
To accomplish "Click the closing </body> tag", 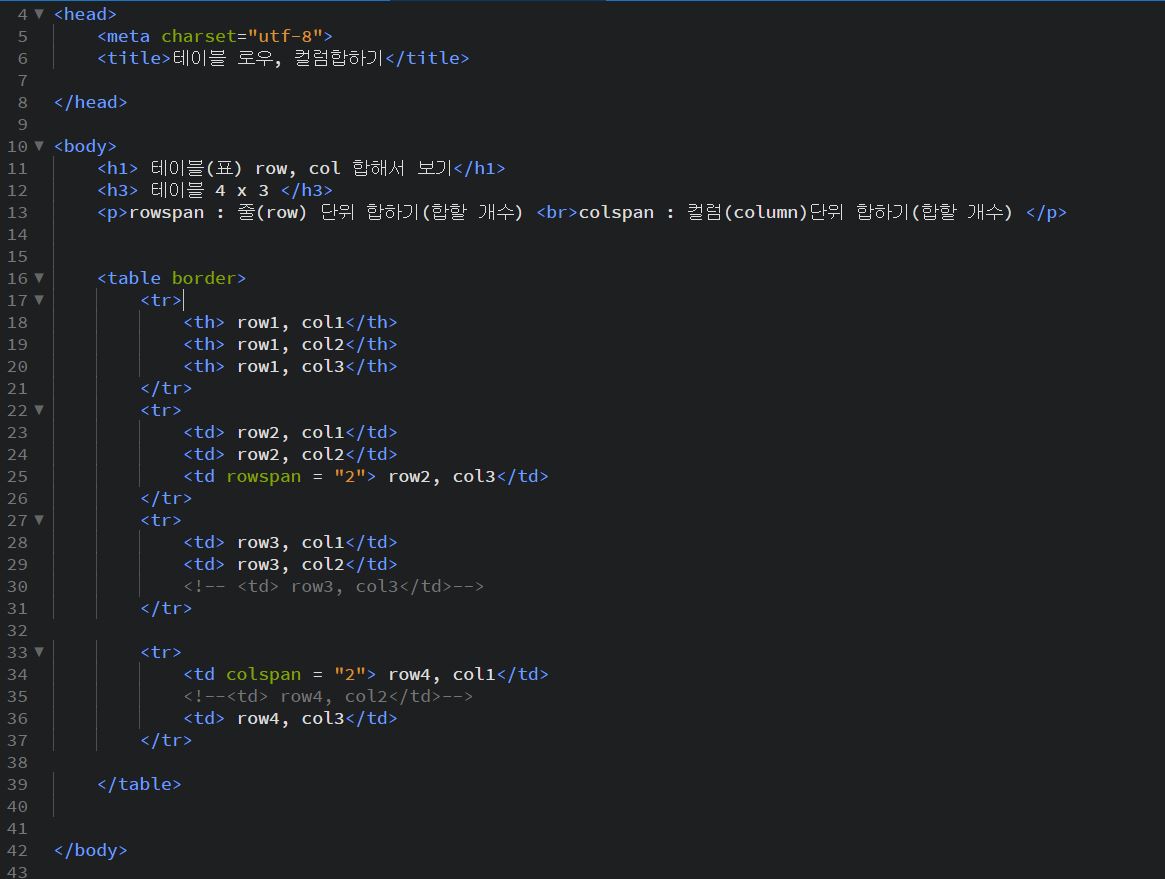I will pos(91,851).
